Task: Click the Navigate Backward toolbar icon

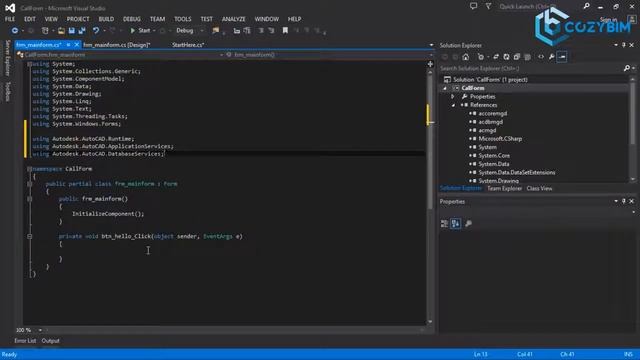Action: (15, 31)
